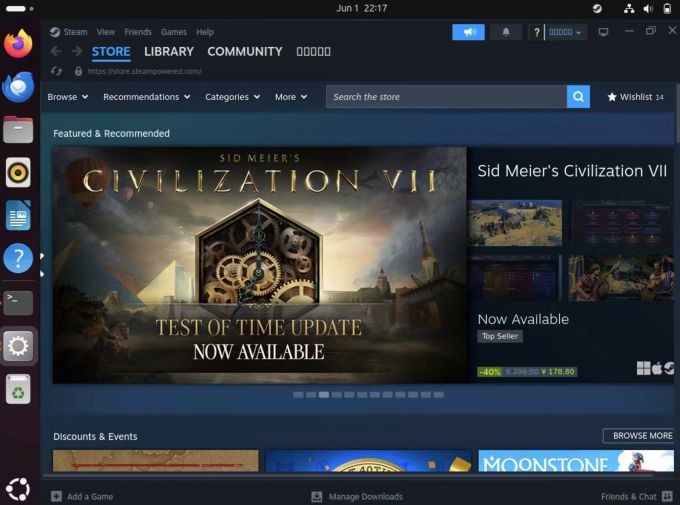Open Trash in the dock
680x505 pixels.
point(18,389)
